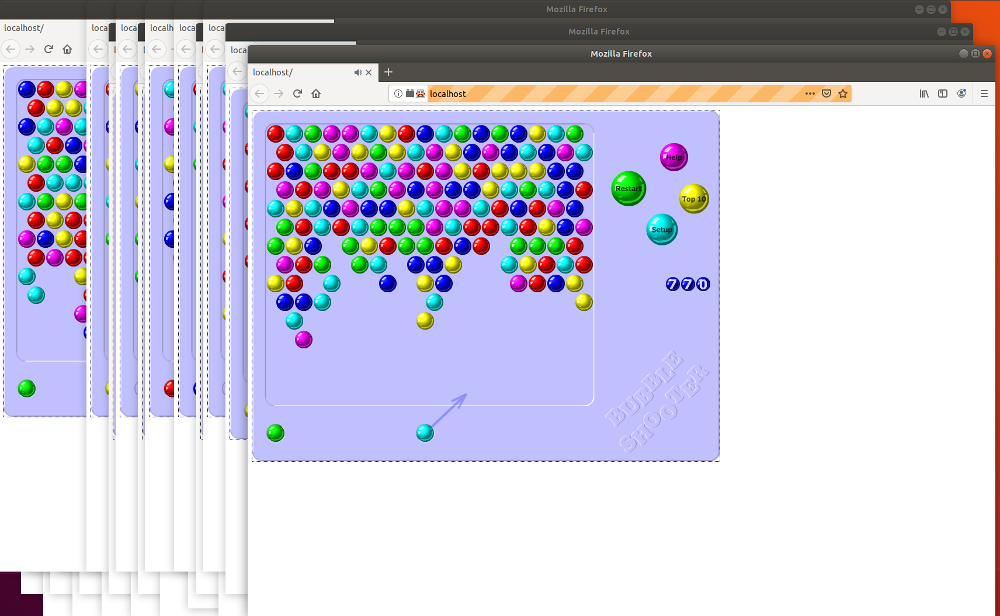Open the Firefox hamburger menu
Image resolution: width=1000 pixels, height=616 pixels.
click(983, 93)
